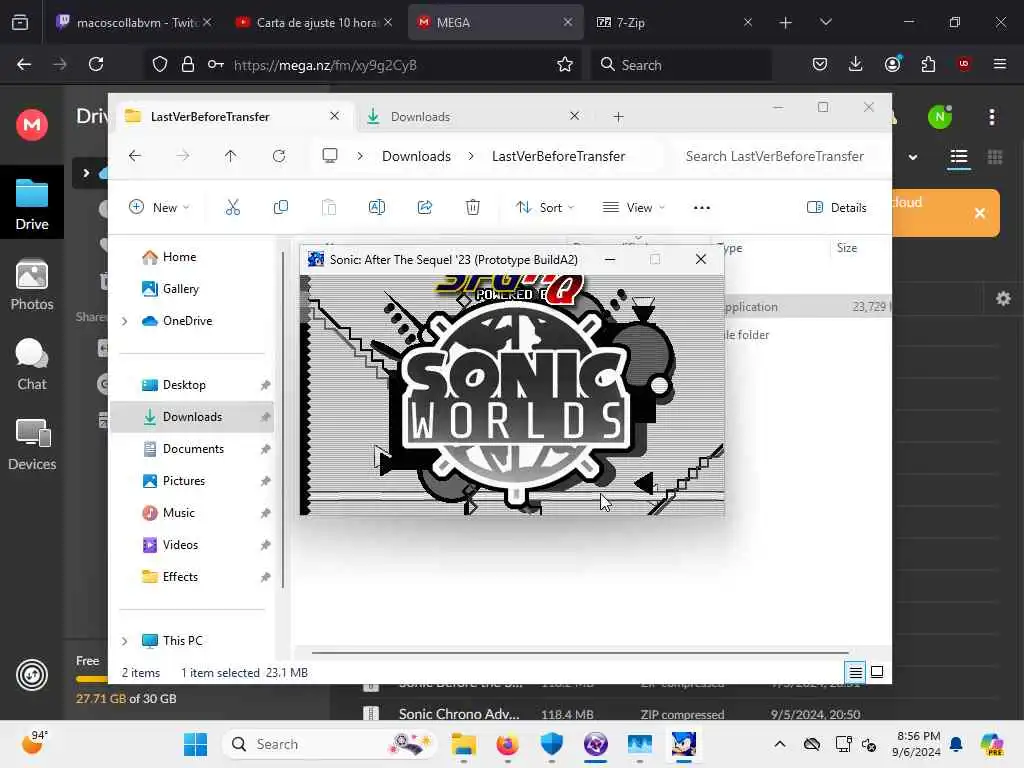
Task: Click the Downloads breadcrumb in address bar
Action: point(416,156)
